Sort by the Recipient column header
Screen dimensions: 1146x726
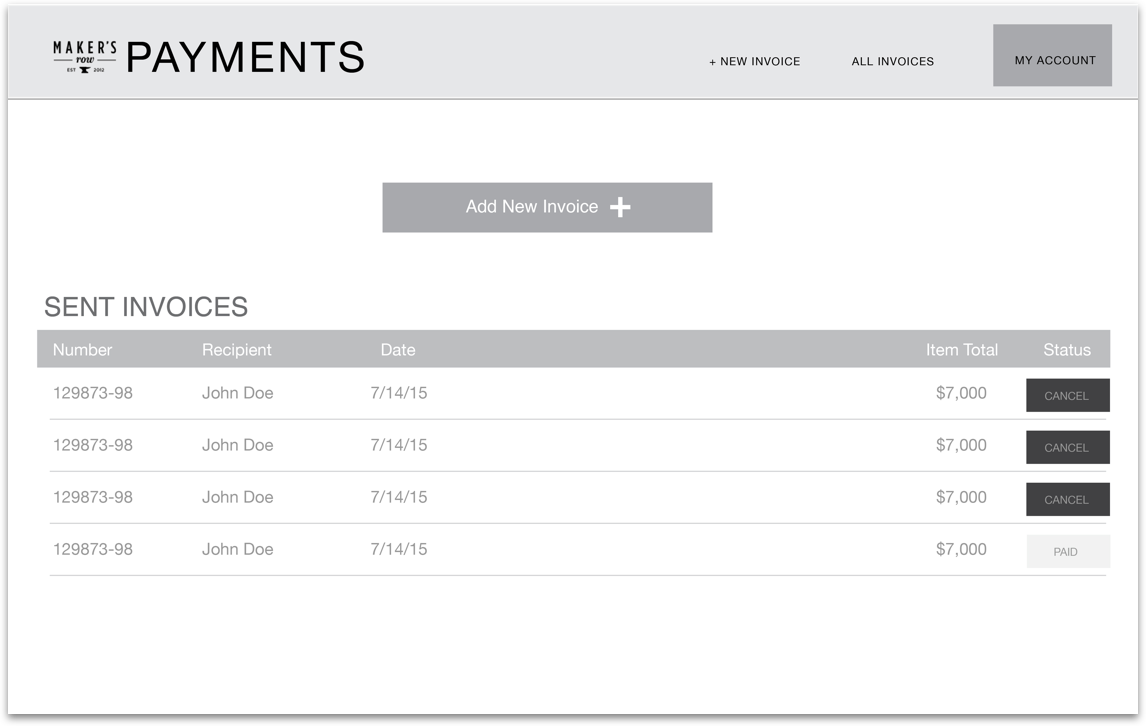pyautogui.click(x=236, y=350)
